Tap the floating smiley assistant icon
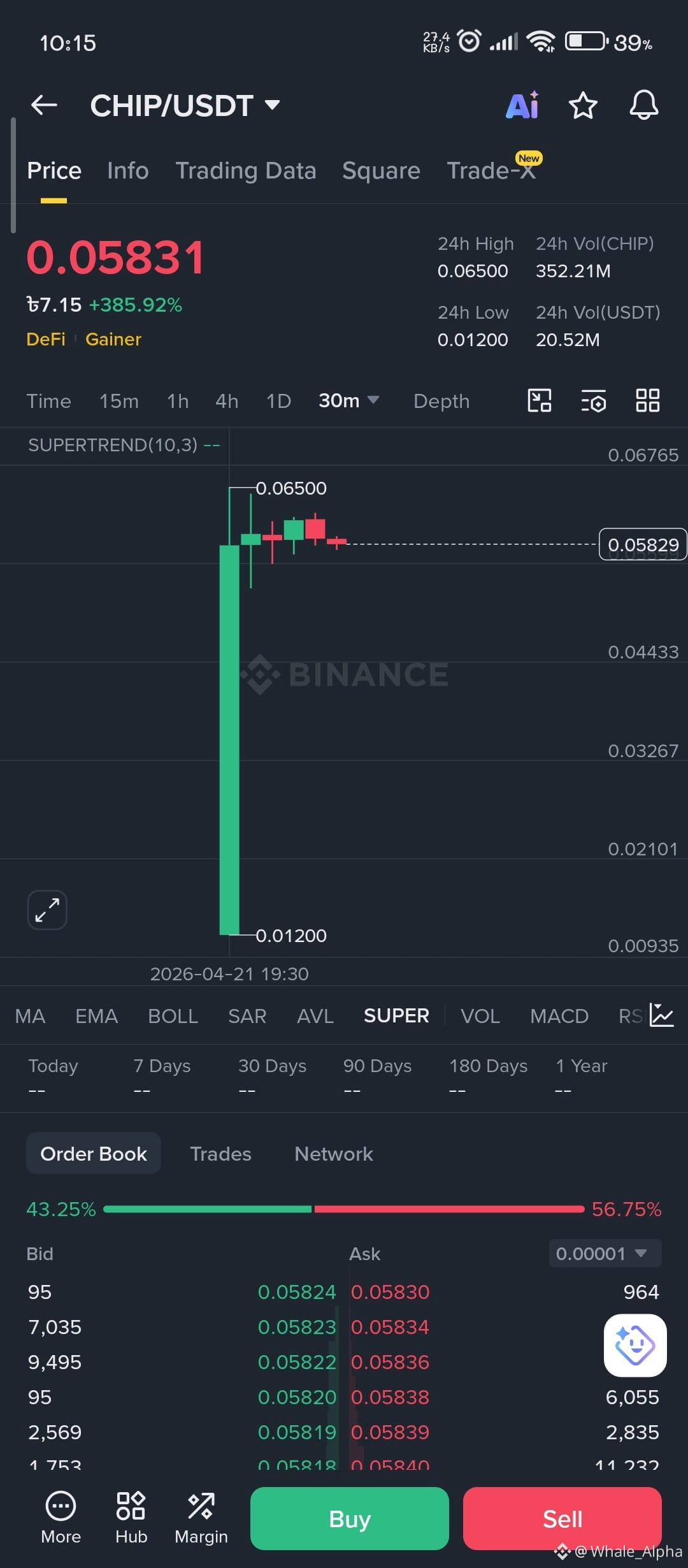Image resolution: width=688 pixels, height=1568 pixels. coord(635,1345)
